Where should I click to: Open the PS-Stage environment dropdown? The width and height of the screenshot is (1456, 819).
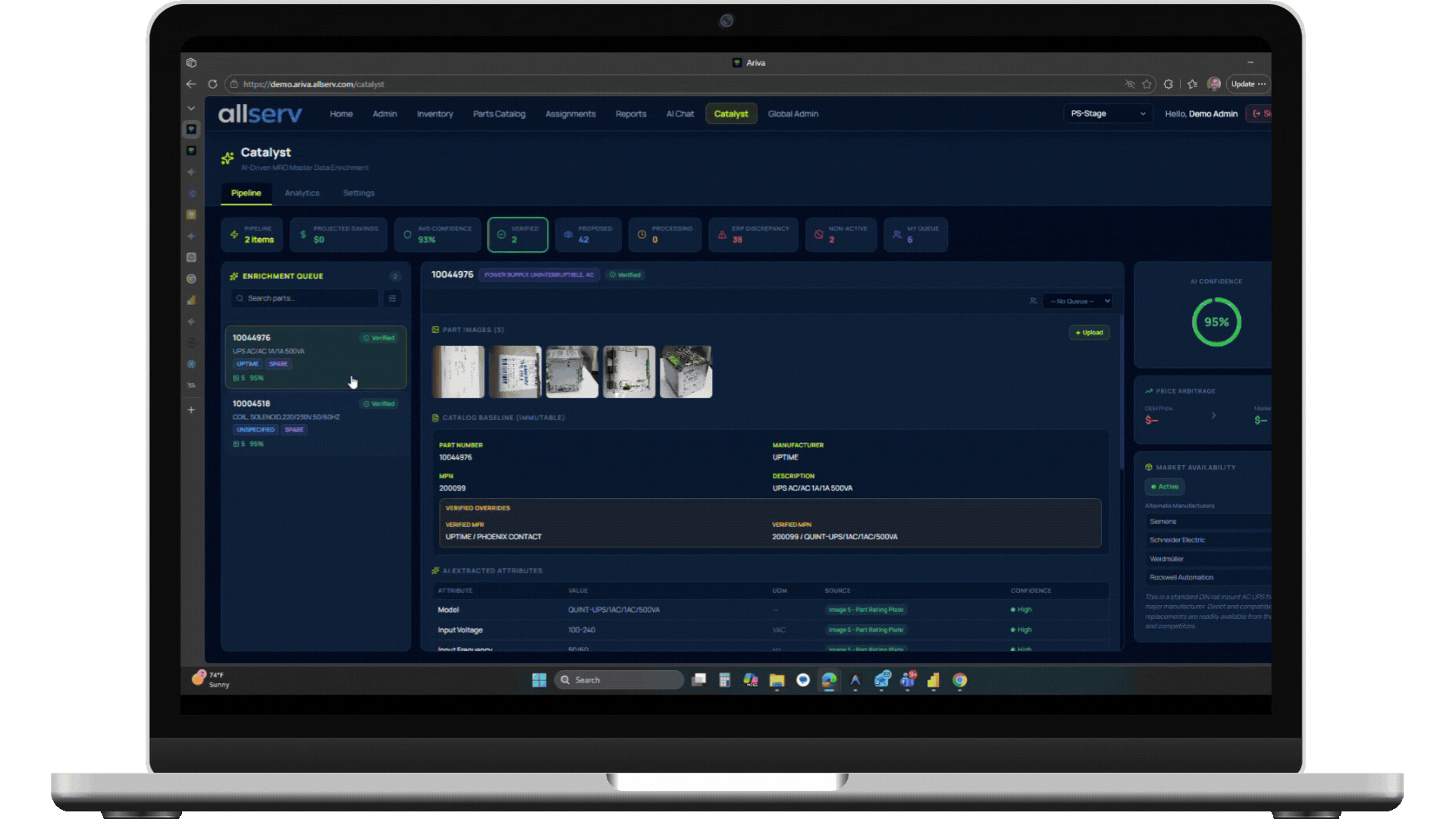1108,114
